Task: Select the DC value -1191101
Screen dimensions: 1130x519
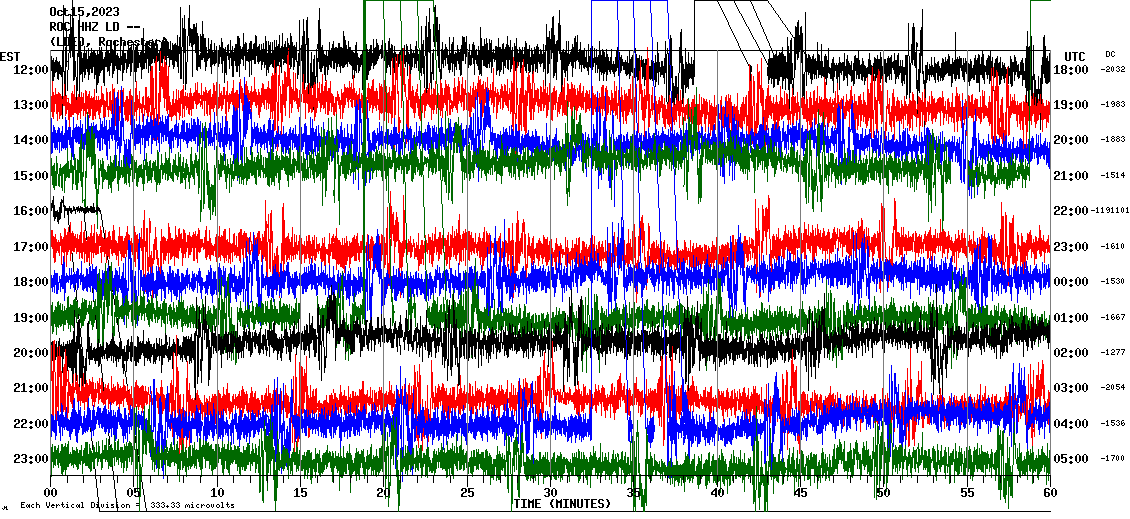Action: click(x=1112, y=211)
